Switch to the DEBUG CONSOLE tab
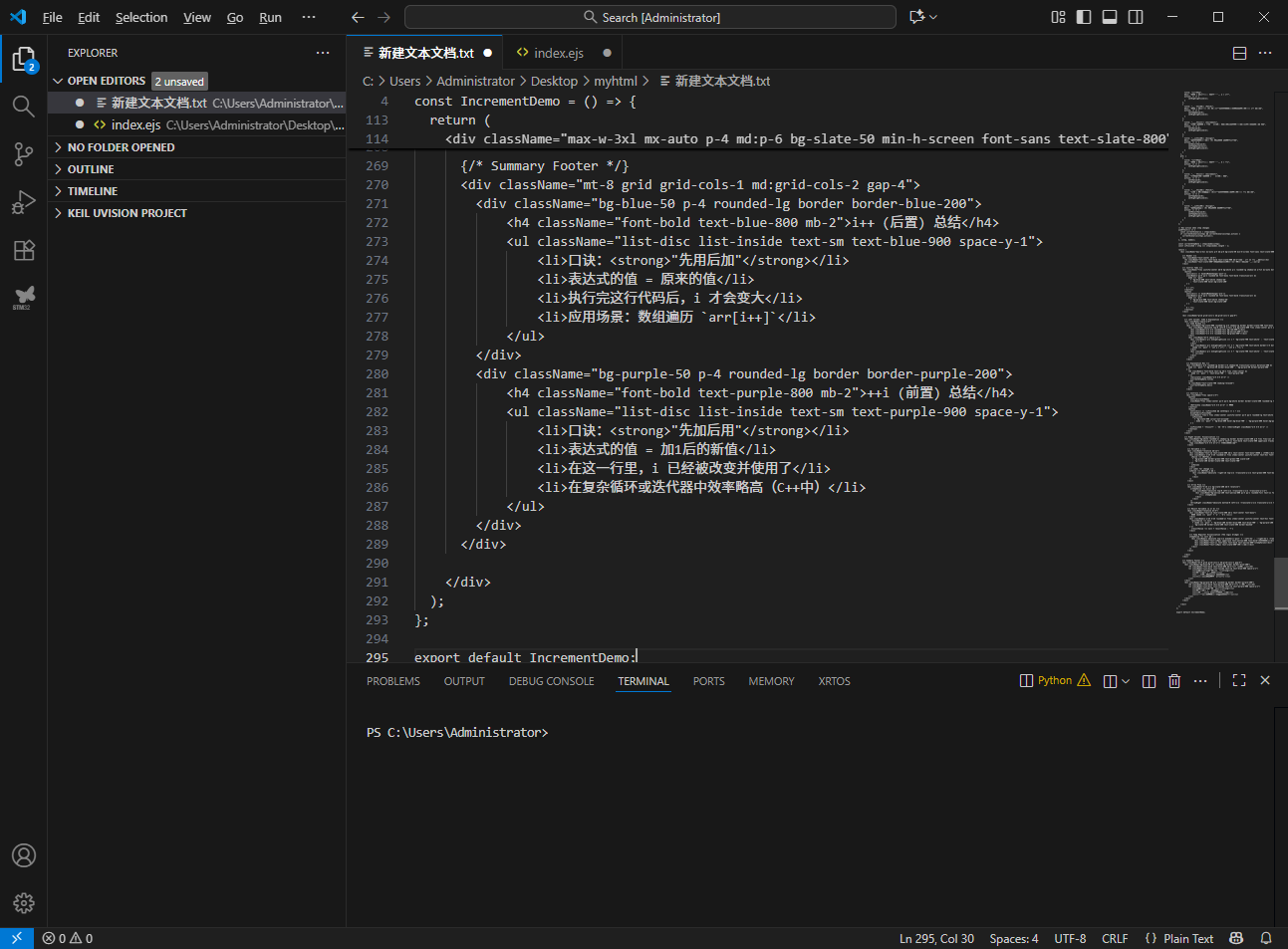 [x=551, y=681]
